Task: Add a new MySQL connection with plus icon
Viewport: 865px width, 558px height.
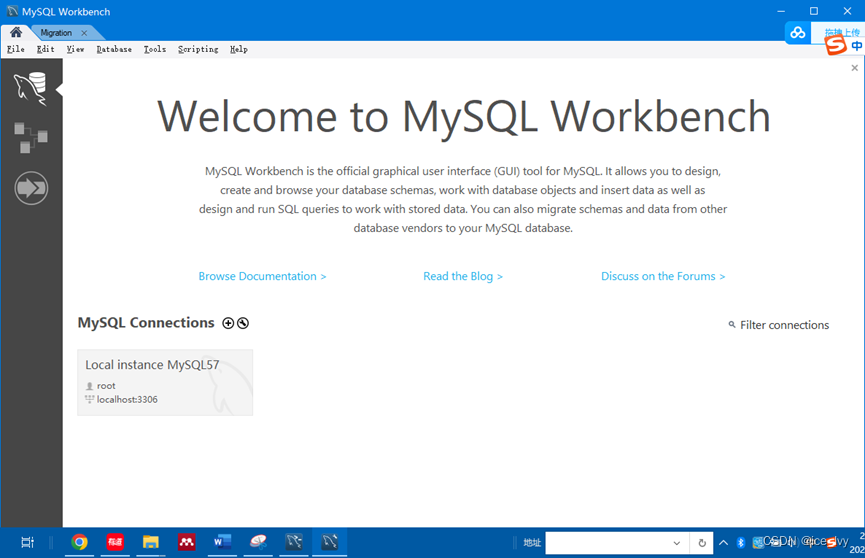Action: tap(228, 323)
